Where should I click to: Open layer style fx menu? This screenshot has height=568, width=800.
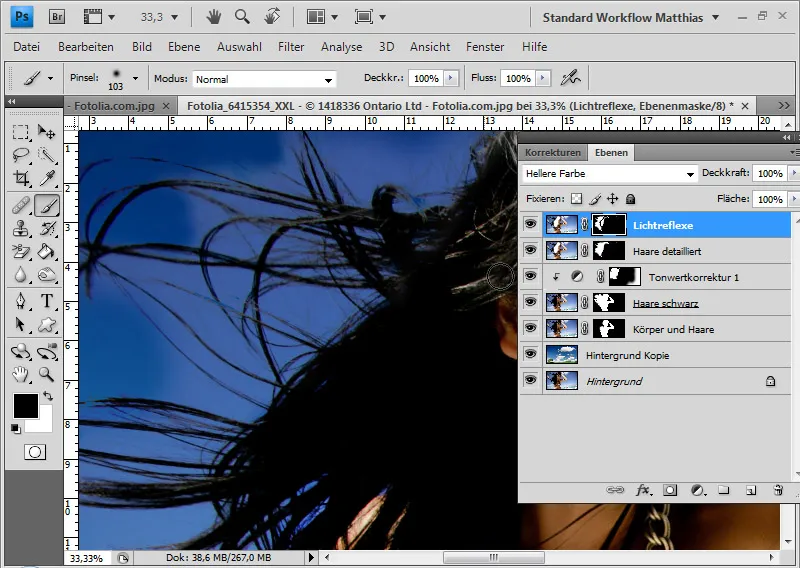tap(644, 490)
